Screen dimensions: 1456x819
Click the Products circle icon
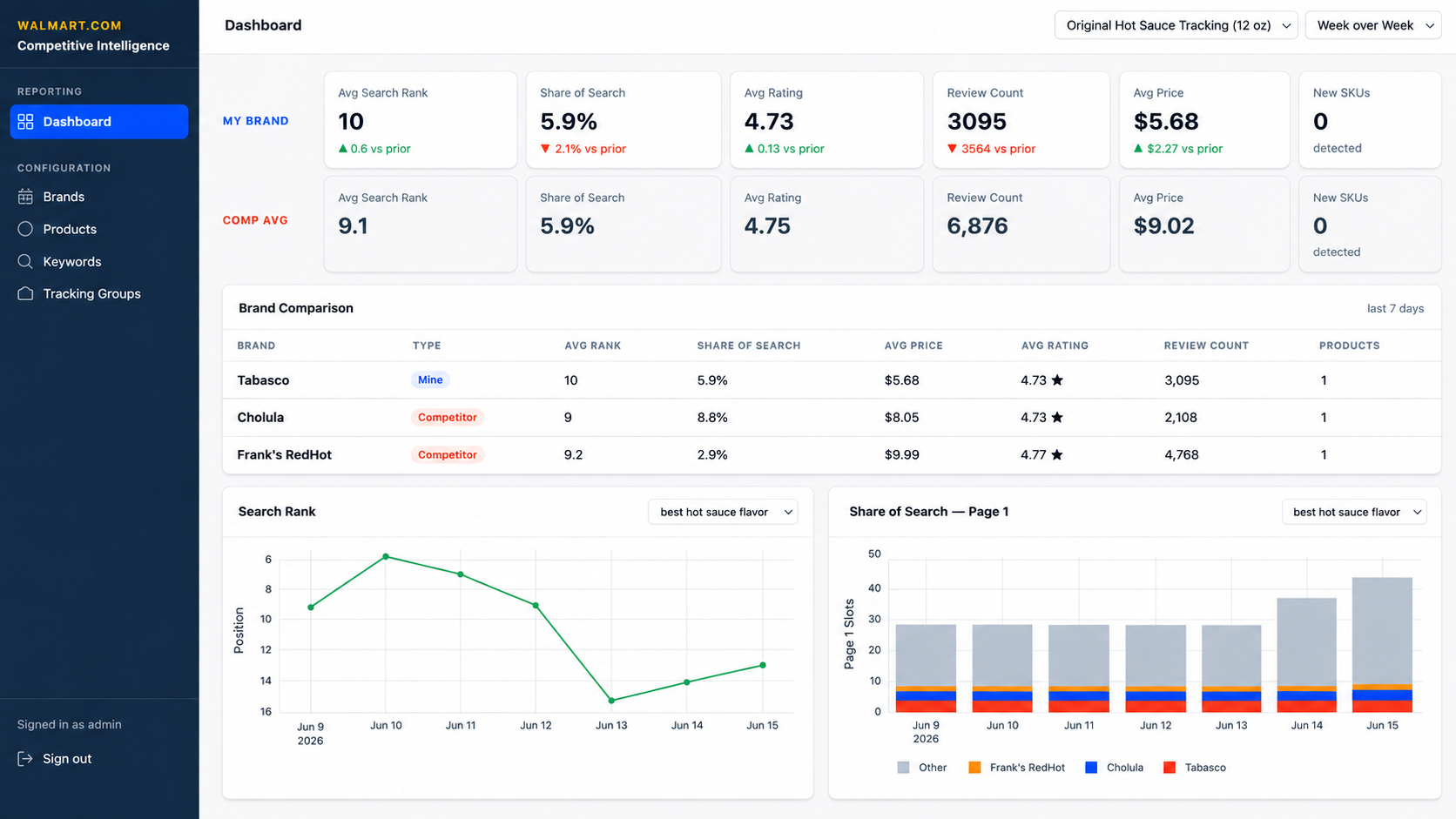(25, 229)
